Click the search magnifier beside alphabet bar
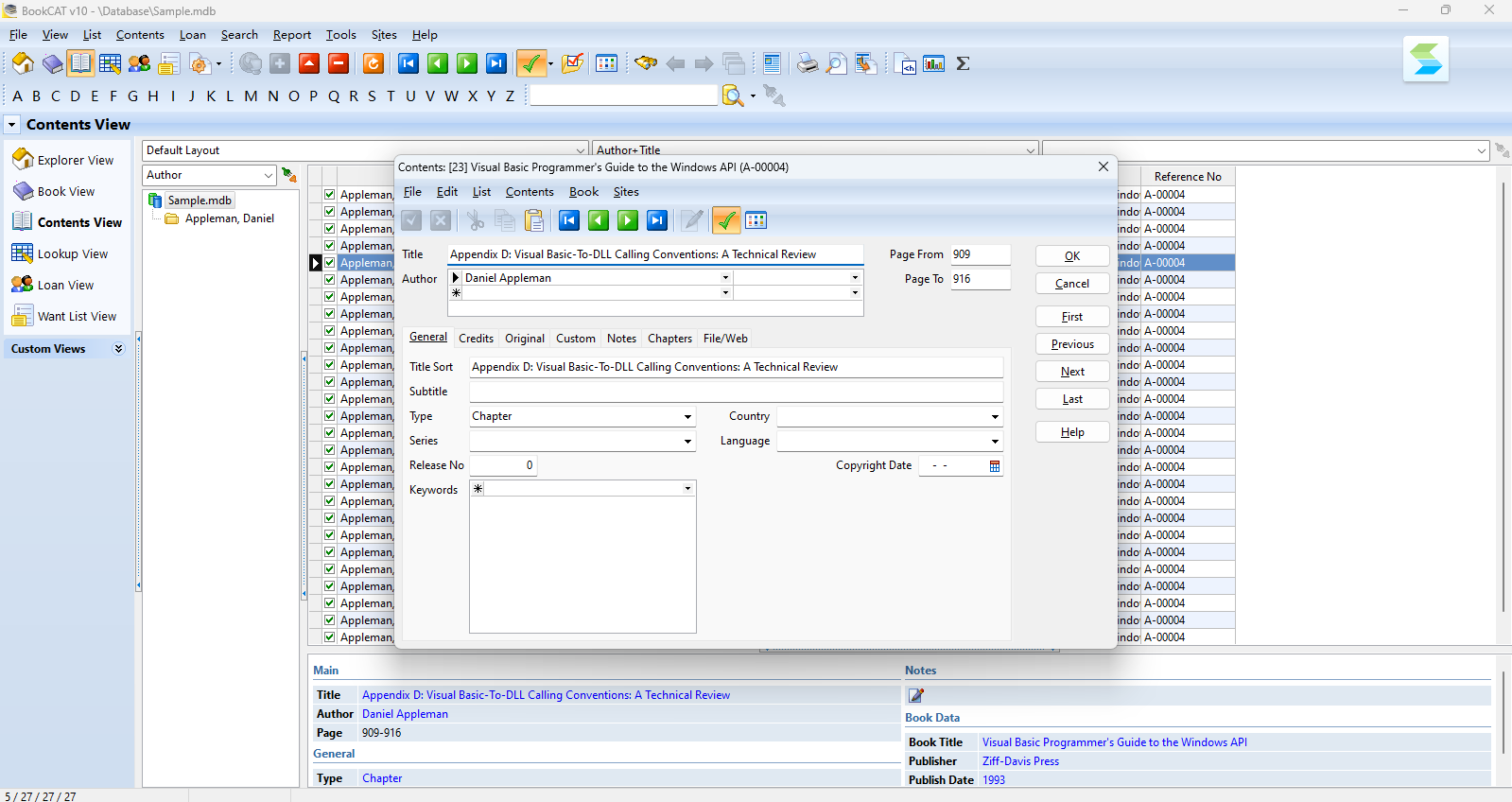The width and height of the screenshot is (1512, 802). click(x=732, y=96)
